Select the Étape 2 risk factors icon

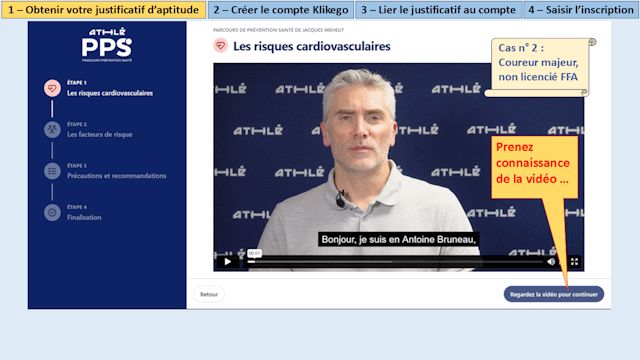pyautogui.click(x=52, y=130)
